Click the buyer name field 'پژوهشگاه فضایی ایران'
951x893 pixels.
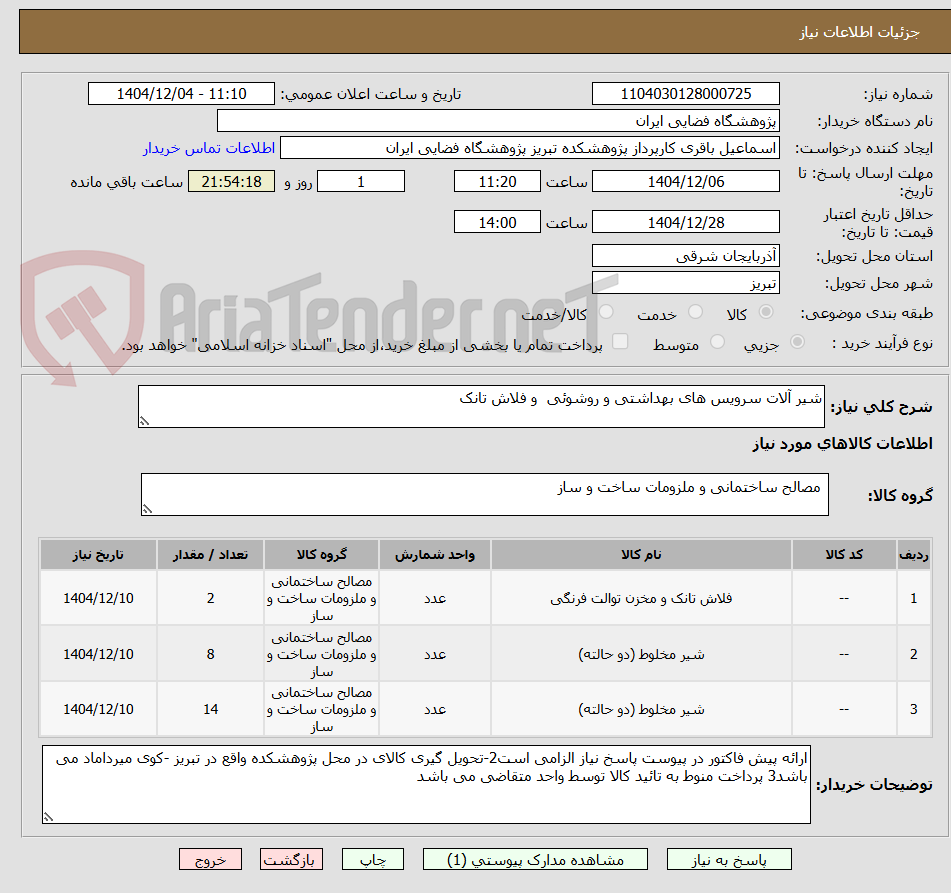(498, 121)
